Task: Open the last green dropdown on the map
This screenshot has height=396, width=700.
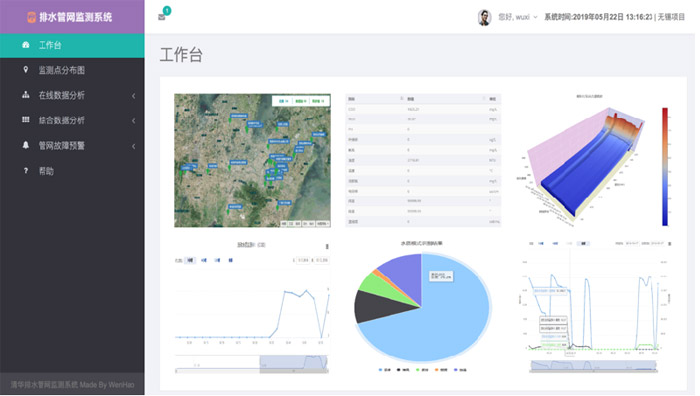Action: point(318,101)
